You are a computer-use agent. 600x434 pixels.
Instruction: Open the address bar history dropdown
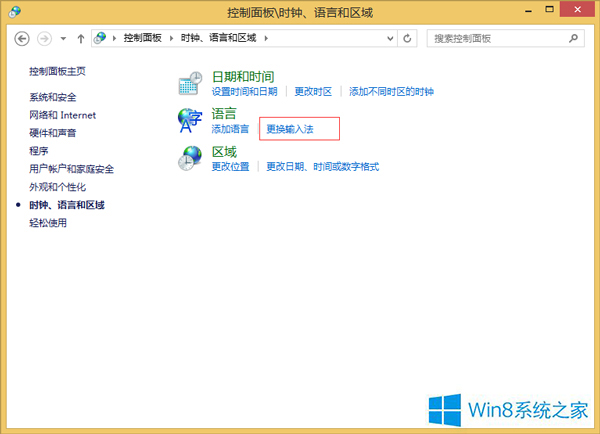[x=390, y=38]
